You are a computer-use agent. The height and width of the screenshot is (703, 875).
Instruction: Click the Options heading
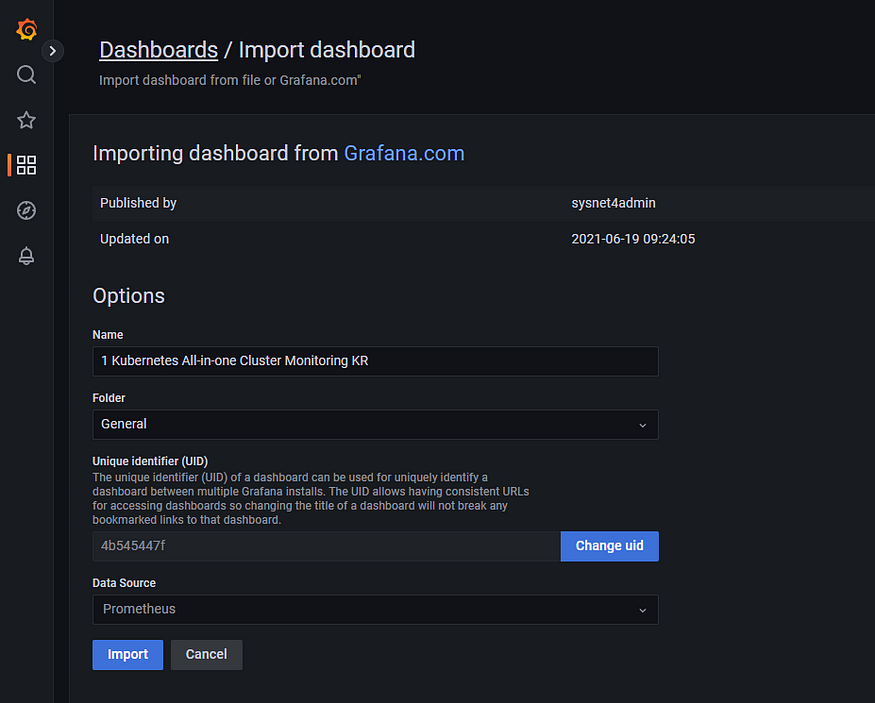129,296
